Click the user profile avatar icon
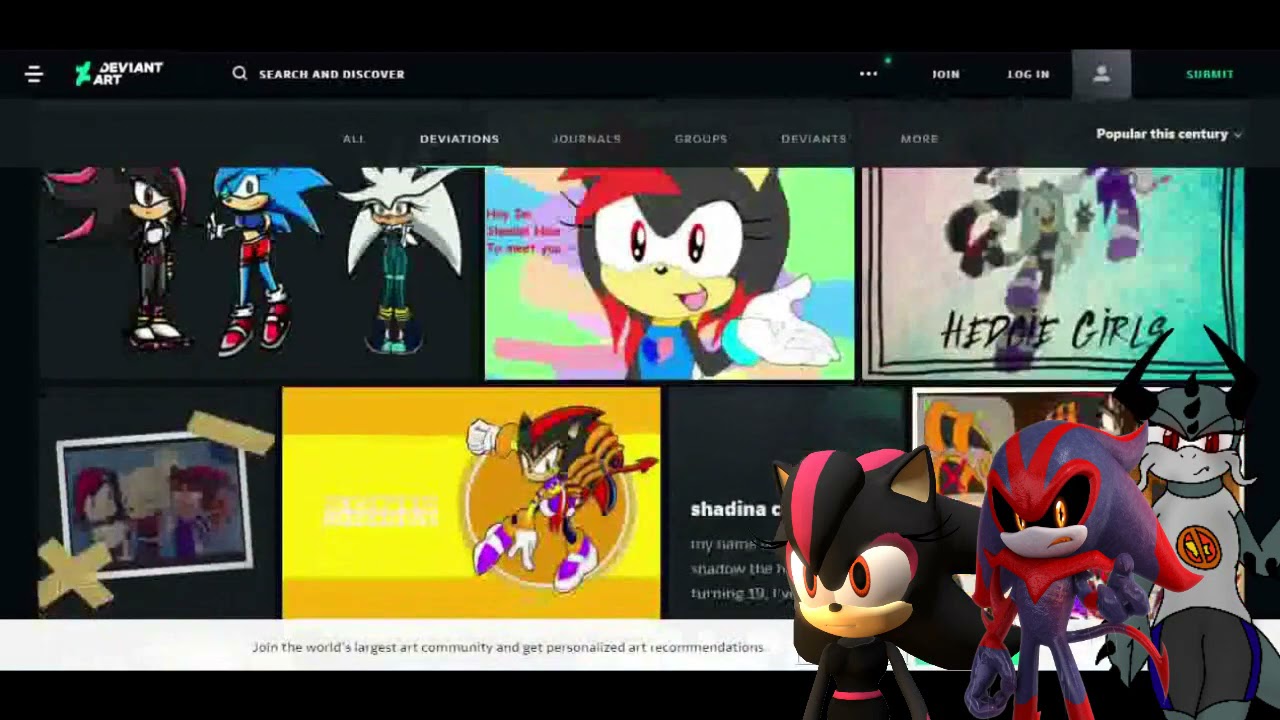This screenshot has width=1280, height=720. [1101, 74]
